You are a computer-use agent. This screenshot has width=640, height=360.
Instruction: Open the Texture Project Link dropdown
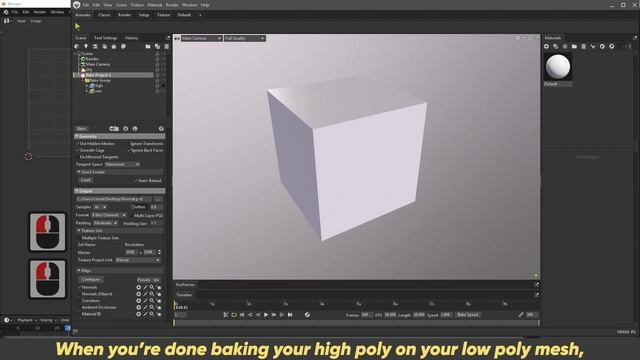138,260
